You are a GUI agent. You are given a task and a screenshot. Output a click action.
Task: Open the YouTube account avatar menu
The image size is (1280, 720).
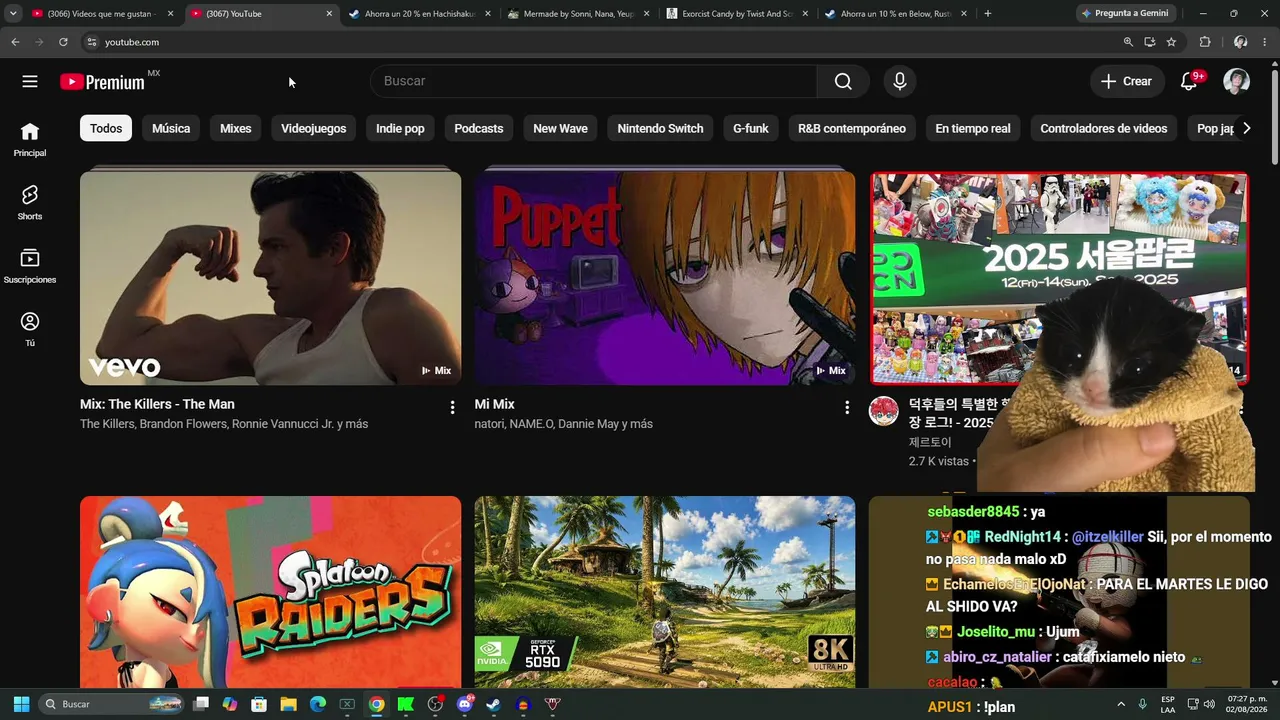click(x=1237, y=81)
